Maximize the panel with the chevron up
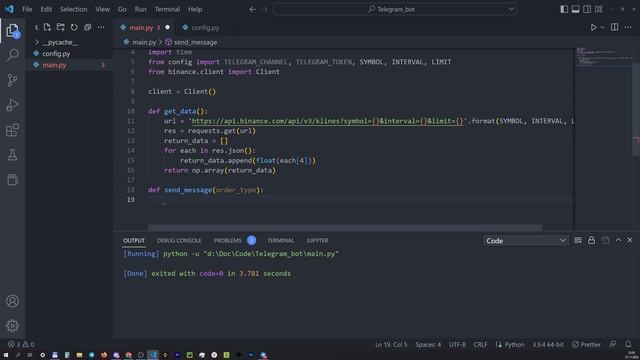 (x=618, y=240)
